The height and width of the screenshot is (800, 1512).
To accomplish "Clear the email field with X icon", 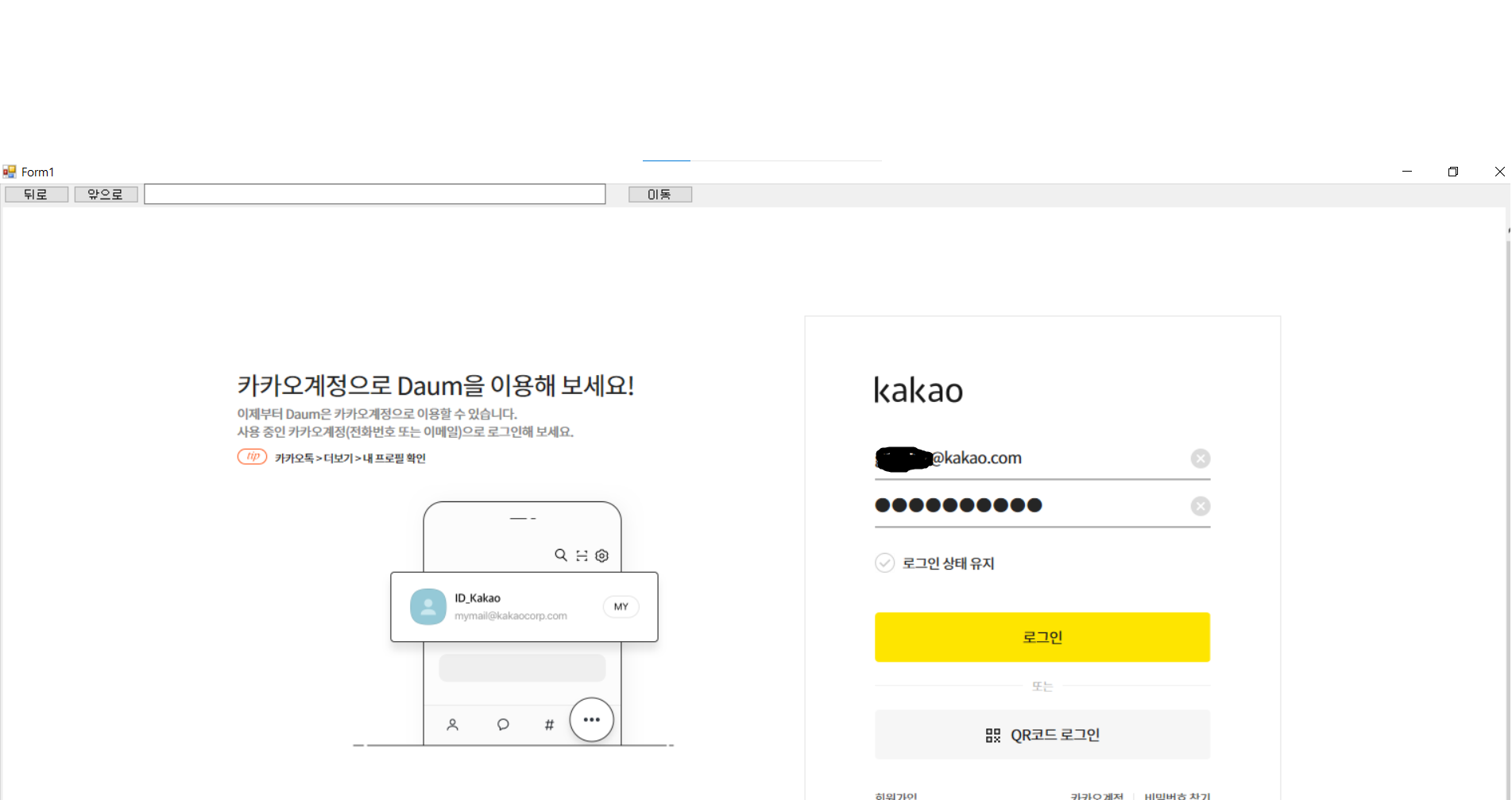I will [1201, 458].
